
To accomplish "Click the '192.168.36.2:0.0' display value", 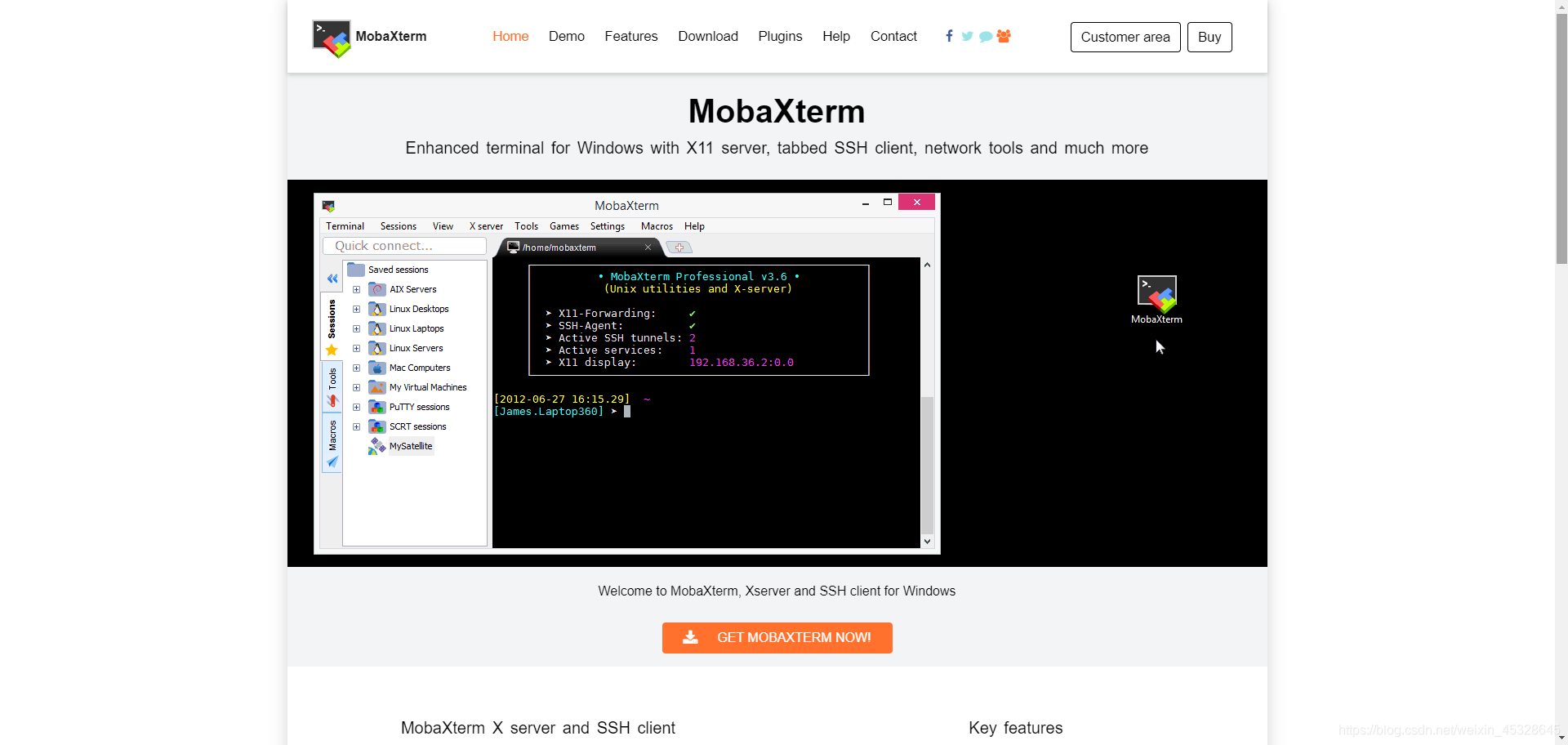I will pyautogui.click(x=742, y=363).
